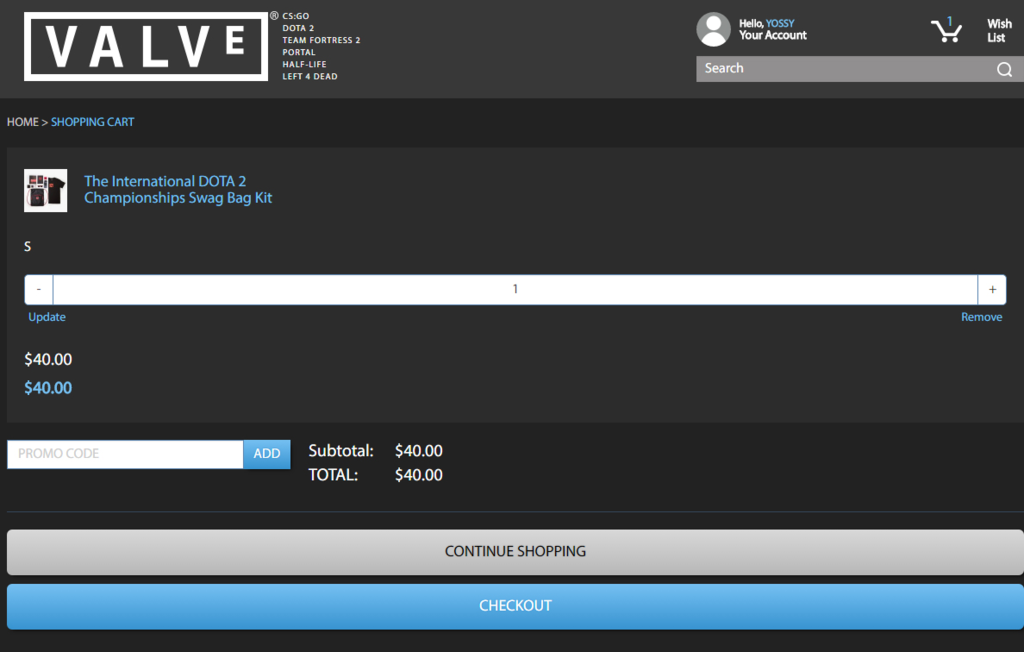Image resolution: width=1024 pixels, height=652 pixels.
Task: Click the quantity field showing 1
Action: [515, 289]
